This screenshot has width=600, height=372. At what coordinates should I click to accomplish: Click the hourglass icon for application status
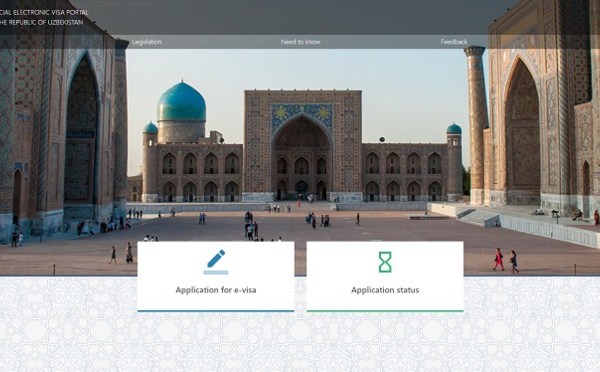point(385,262)
